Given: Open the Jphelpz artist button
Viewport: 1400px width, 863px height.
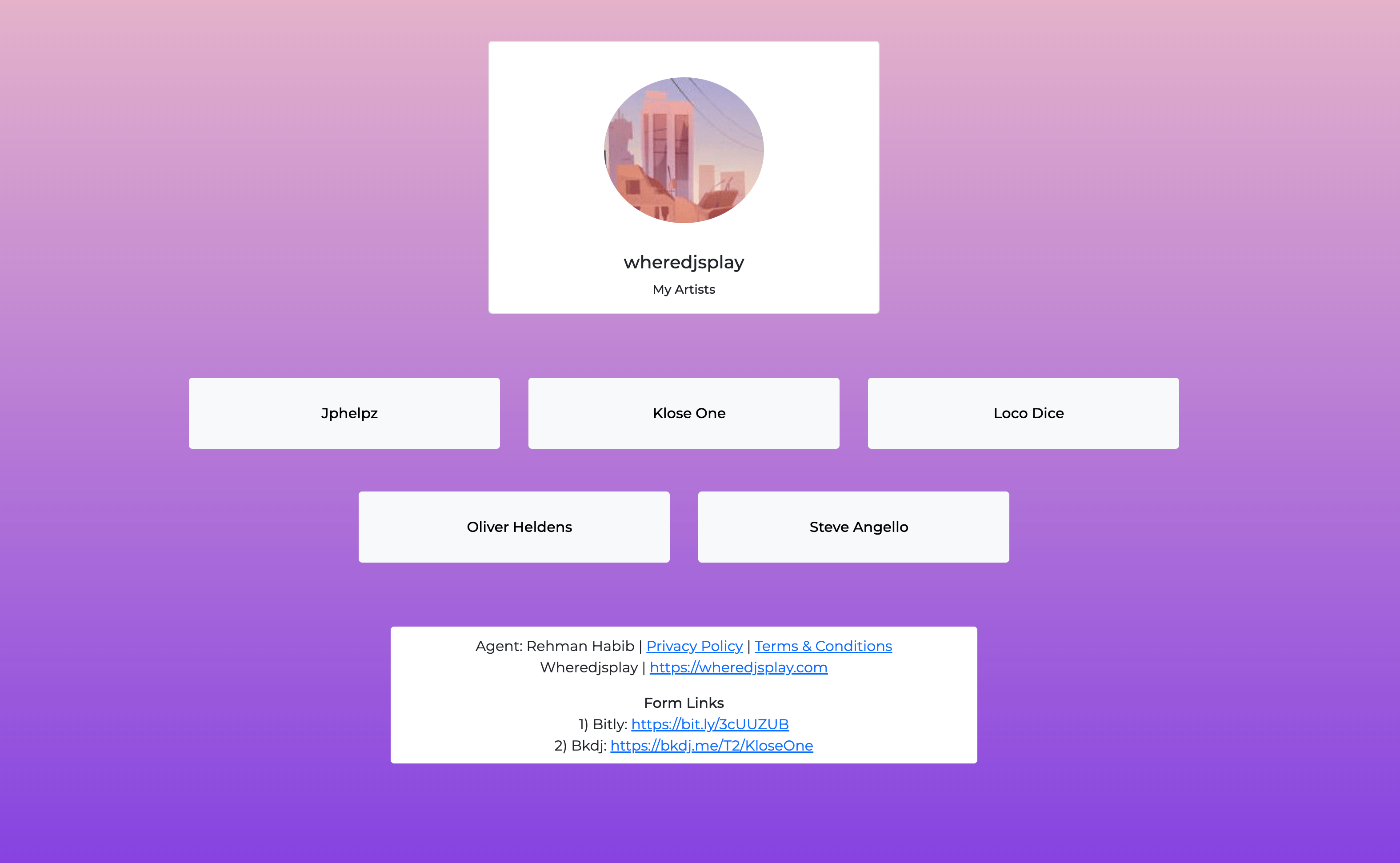Looking at the screenshot, I should click(x=344, y=413).
